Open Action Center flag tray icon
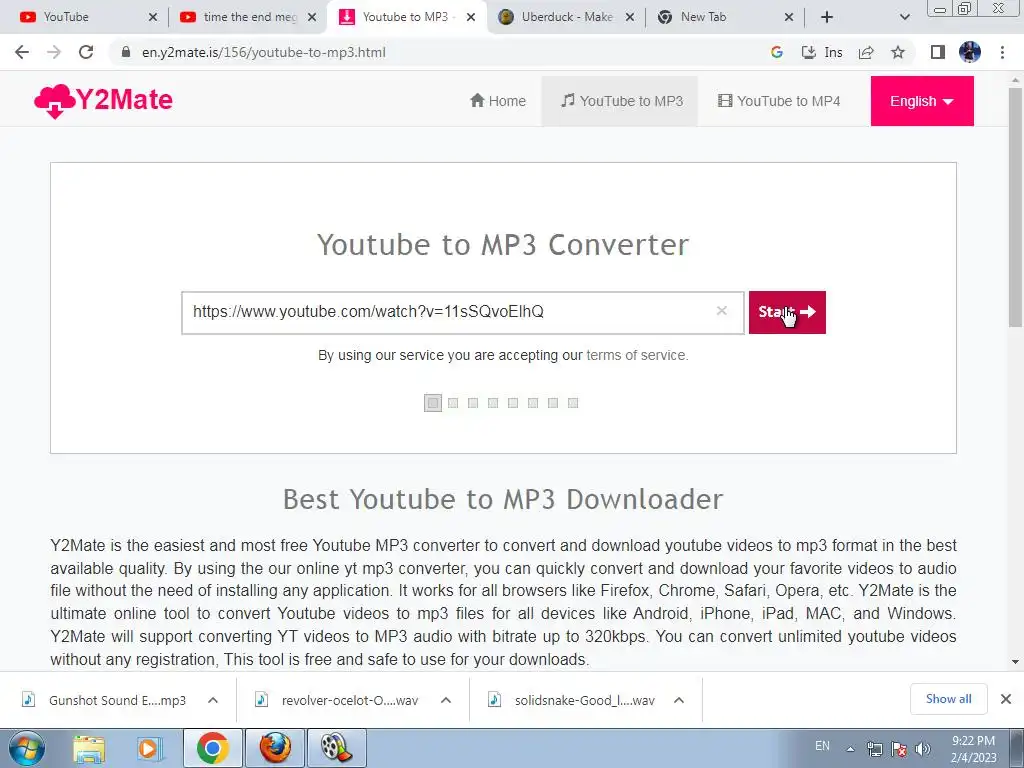This screenshot has height=768, width=1024. coord(899,749)
